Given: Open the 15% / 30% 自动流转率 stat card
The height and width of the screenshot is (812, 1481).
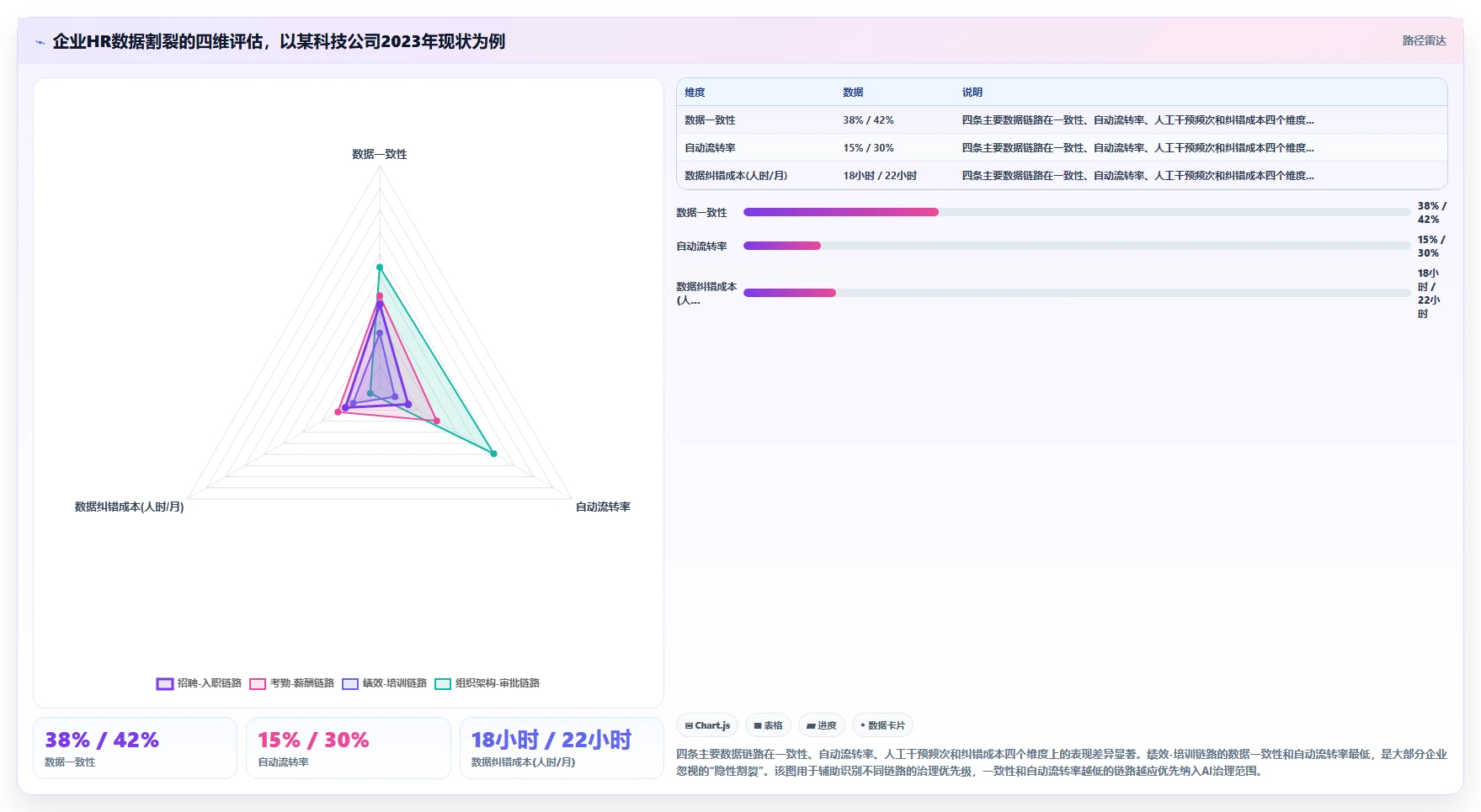Looking at the screenshot, I should pos(349,748).
